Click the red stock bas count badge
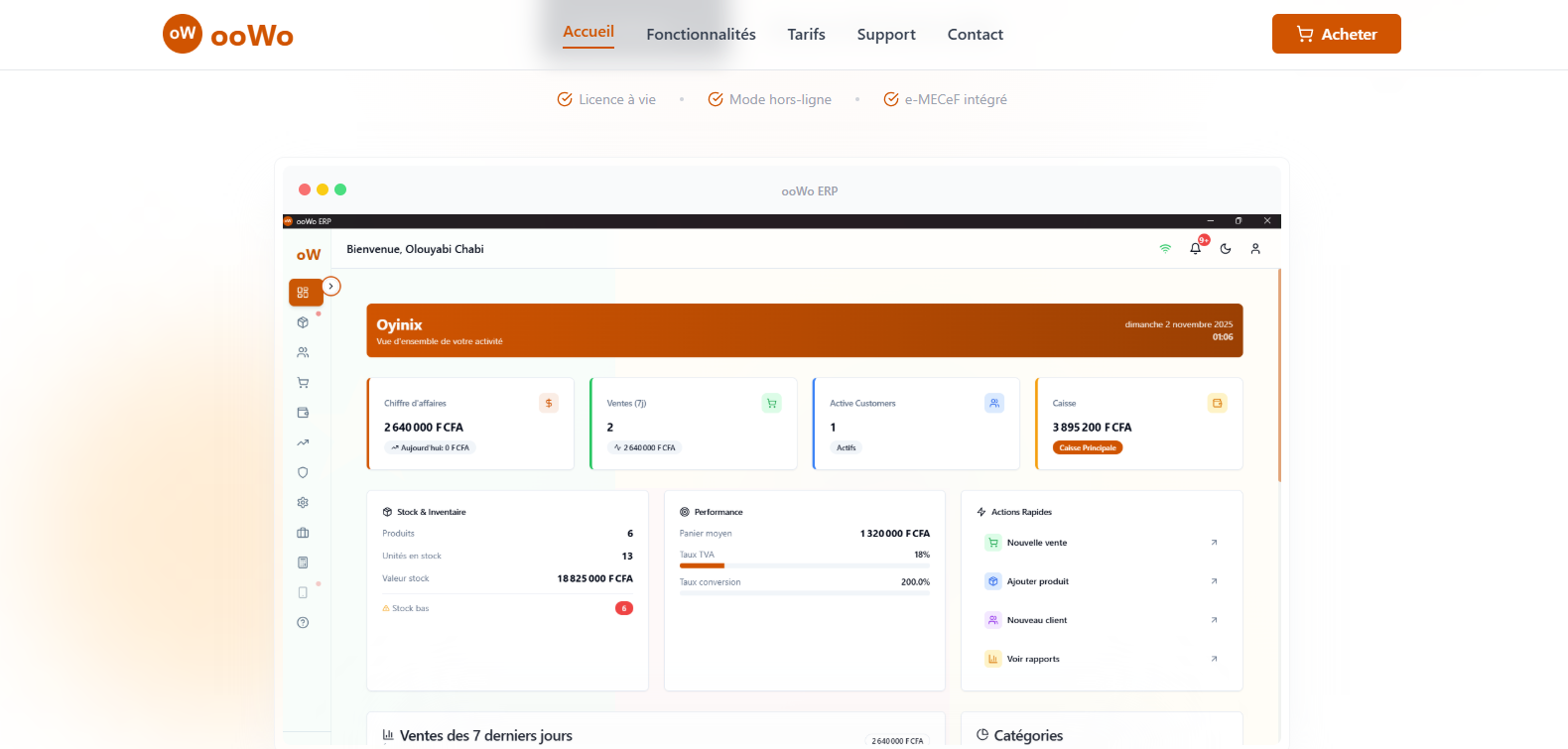The image size is (1568, 749). [x=624, y=608]
